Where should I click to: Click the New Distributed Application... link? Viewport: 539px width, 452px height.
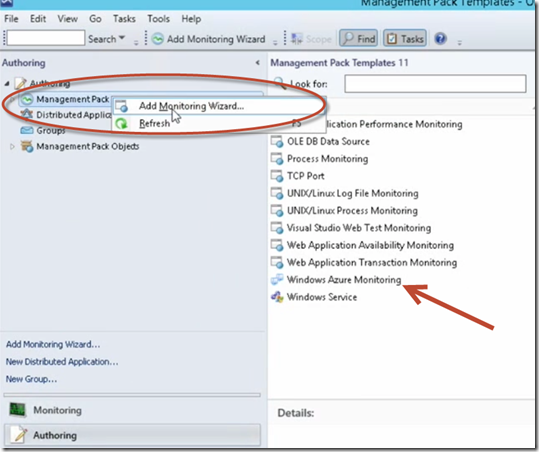(x=62, y=362)
